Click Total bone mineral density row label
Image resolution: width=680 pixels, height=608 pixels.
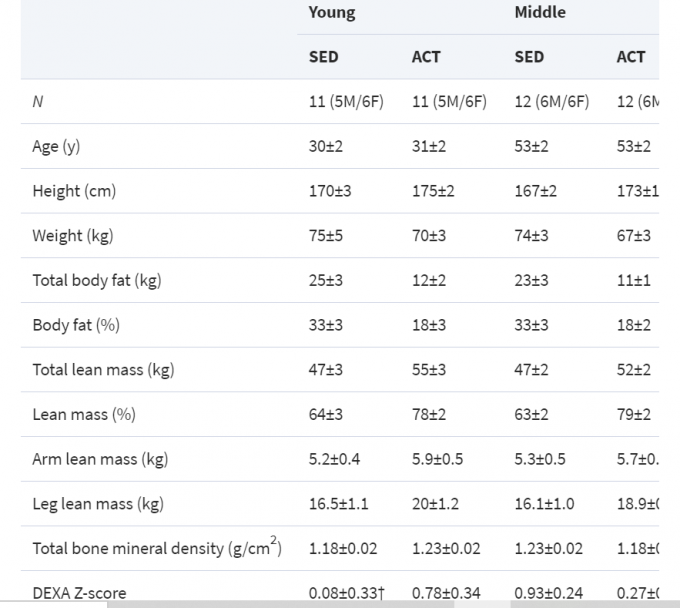[156, 548]
